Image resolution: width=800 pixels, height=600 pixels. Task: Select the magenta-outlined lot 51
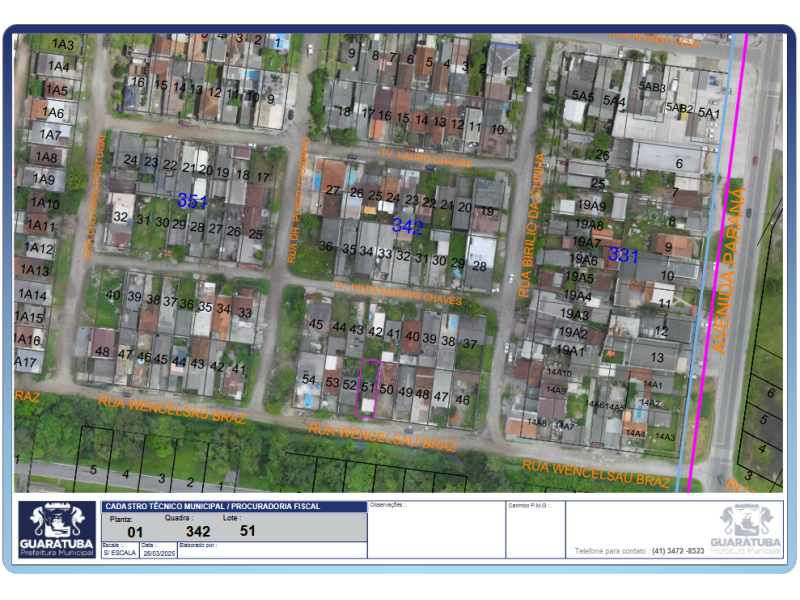coord(368,387)
